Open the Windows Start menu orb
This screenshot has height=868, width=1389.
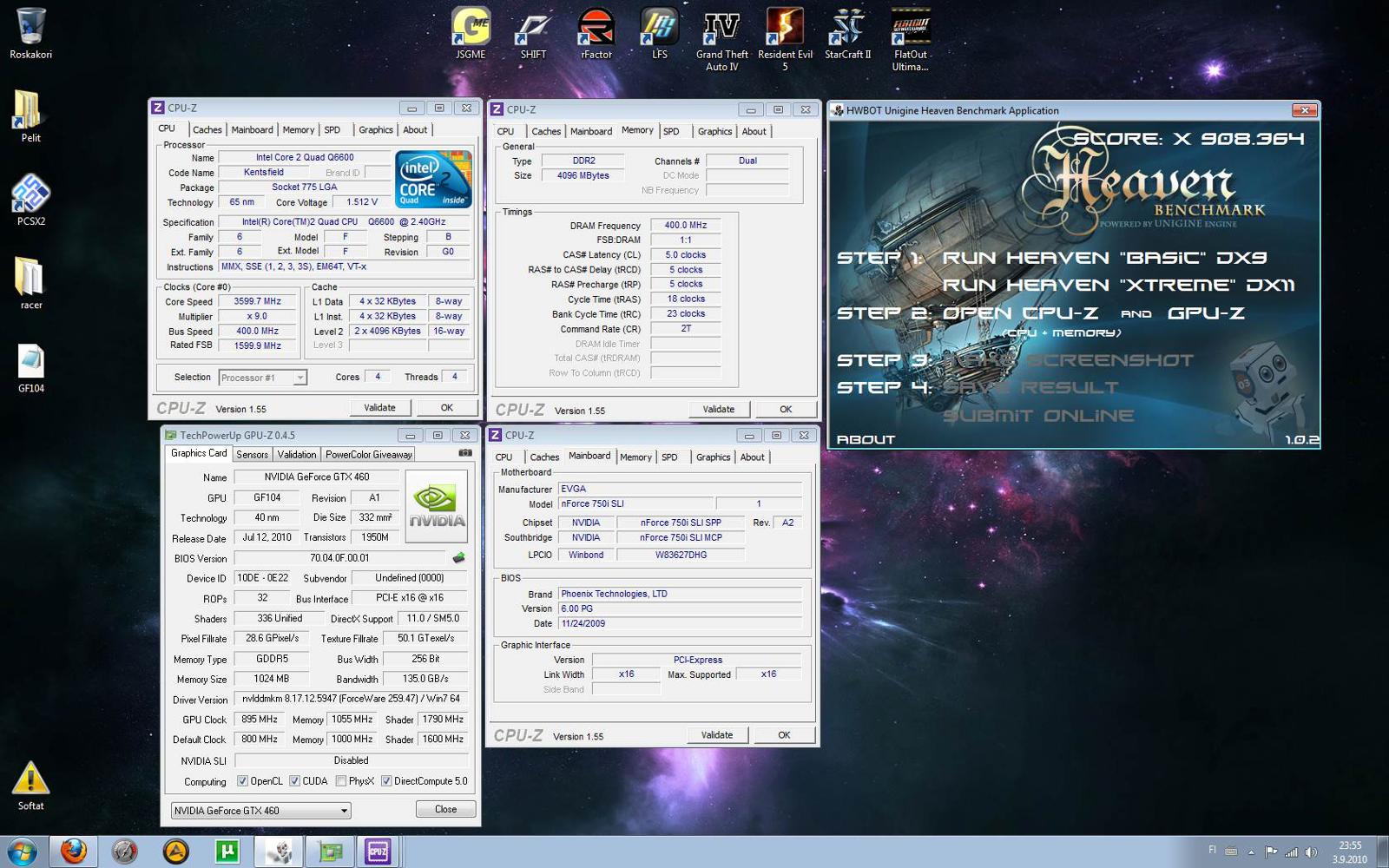point(21,852)
